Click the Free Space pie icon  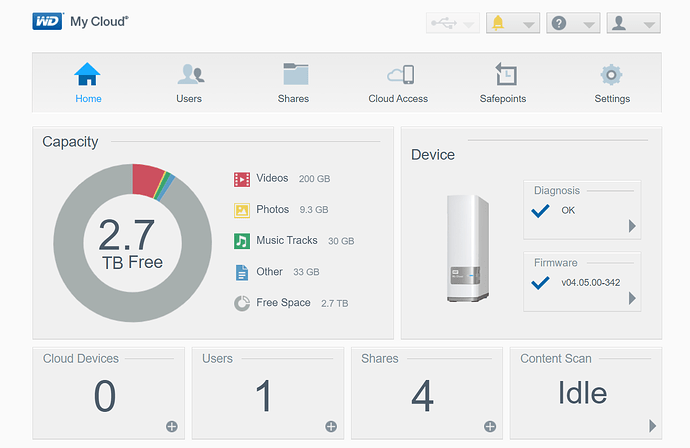pos(242,303)
